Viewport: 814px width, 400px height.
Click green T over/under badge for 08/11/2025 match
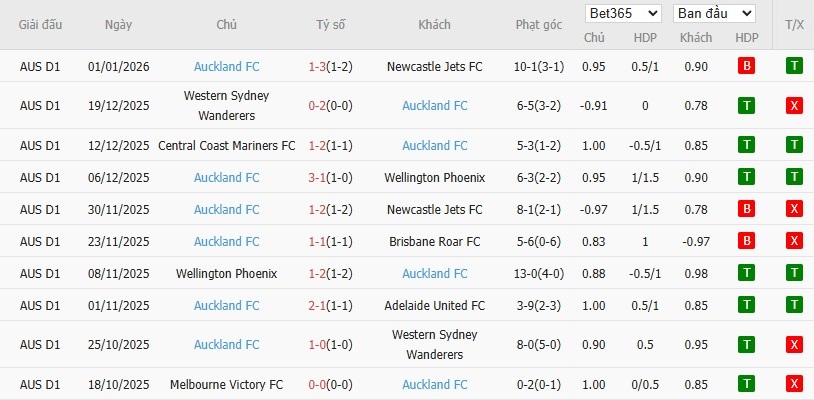[x=794, y=273]
